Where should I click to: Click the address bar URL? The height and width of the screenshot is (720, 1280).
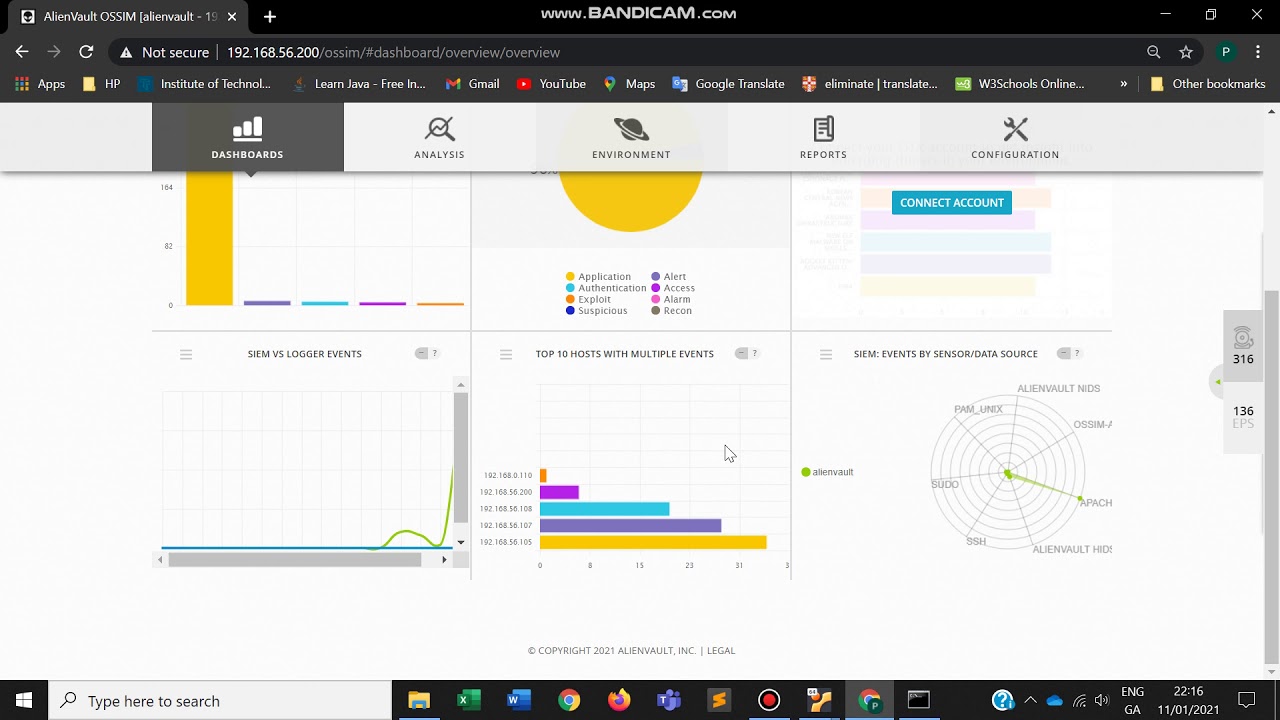point(393,52)
